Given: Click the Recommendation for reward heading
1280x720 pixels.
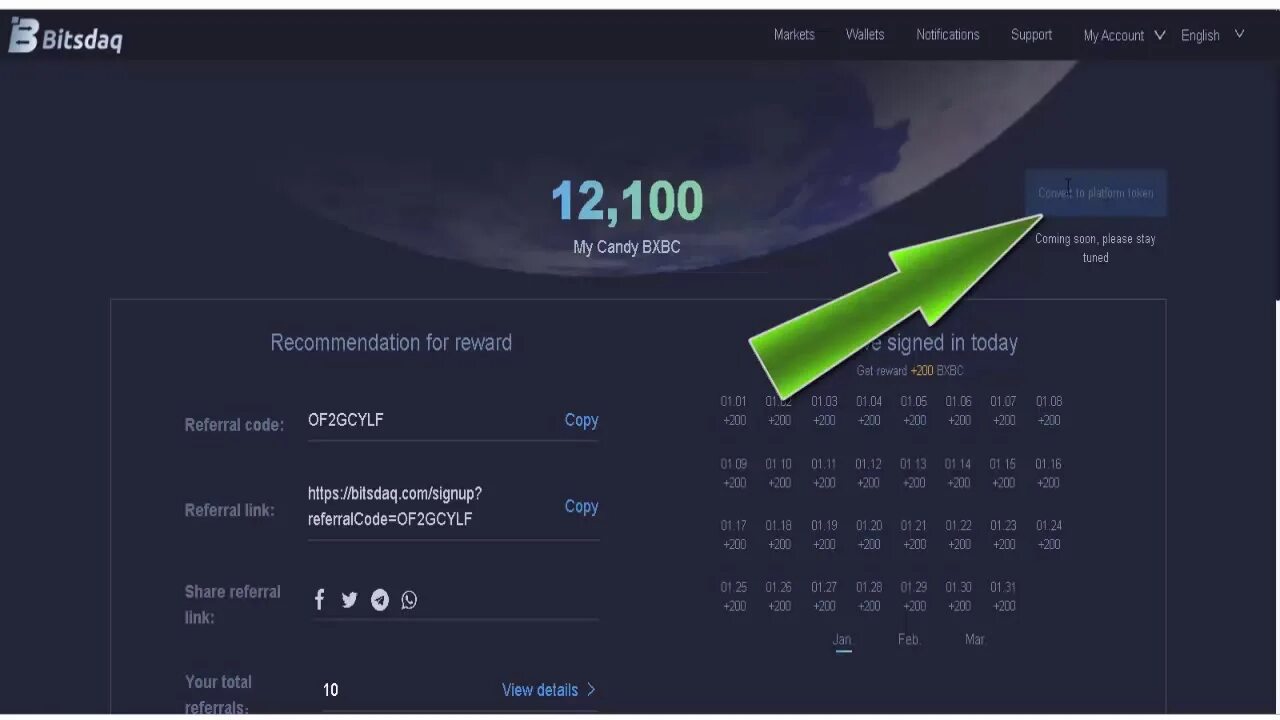Looking at the screenshot, I should click(391, 343).
